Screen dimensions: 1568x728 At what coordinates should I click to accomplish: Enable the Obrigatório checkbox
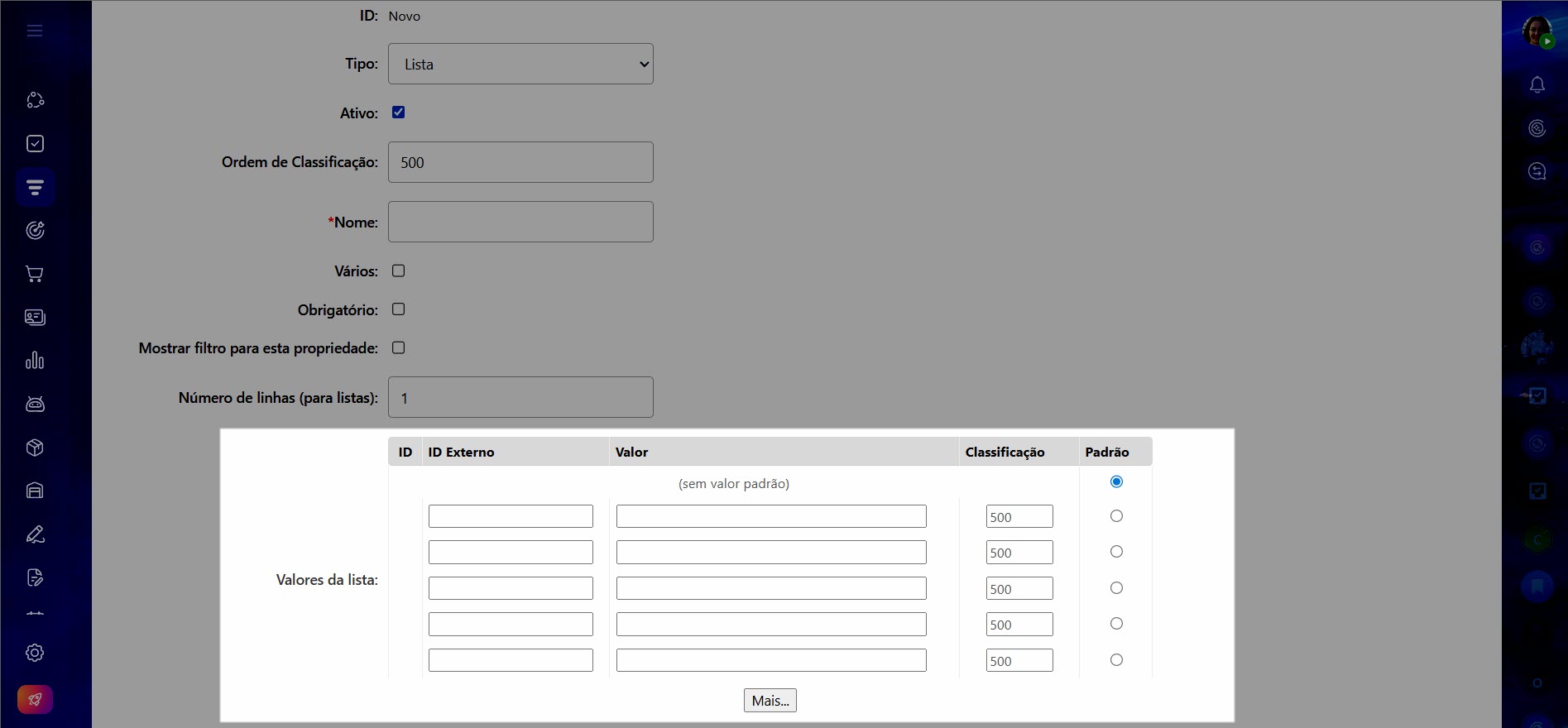398,309
